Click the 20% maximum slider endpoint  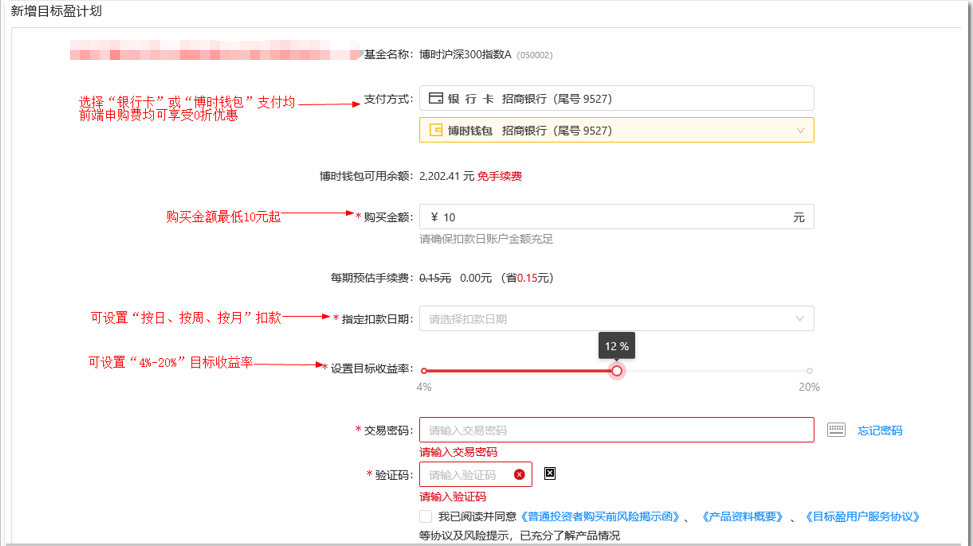pyautogui.click(x=809, y=371)
